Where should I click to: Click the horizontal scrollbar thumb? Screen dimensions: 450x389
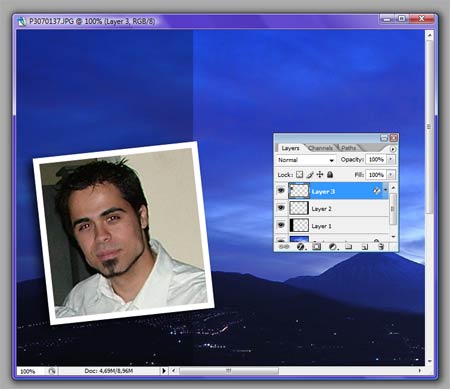click(229, 371)
